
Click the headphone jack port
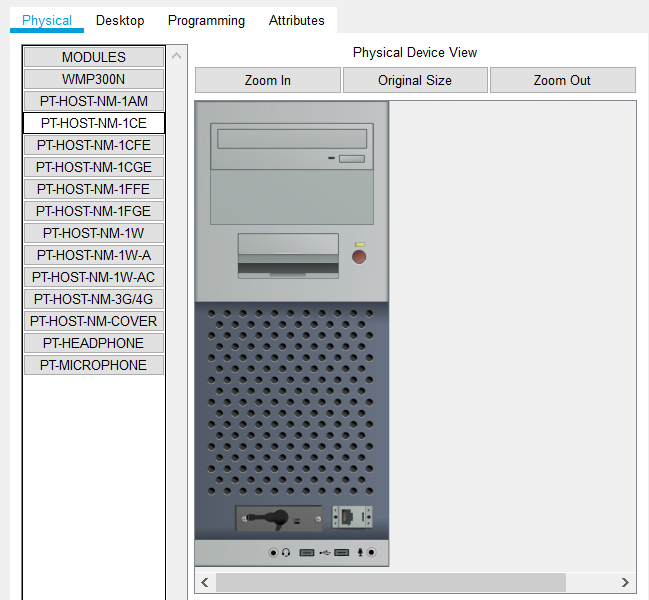coord(273,552)
